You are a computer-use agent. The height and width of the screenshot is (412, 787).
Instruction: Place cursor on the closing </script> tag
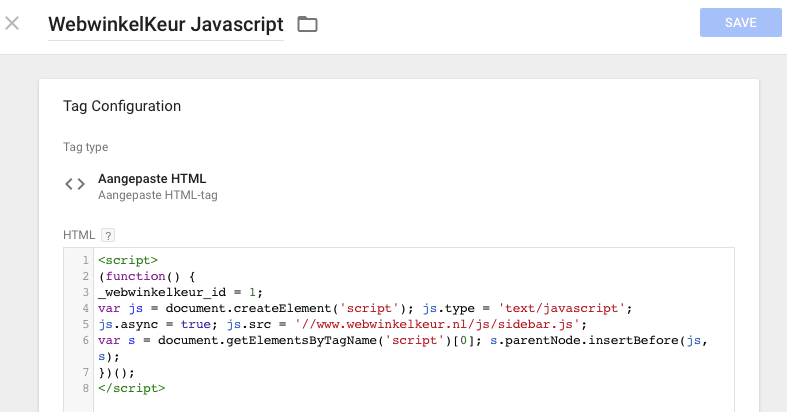[x=131, y=387]
